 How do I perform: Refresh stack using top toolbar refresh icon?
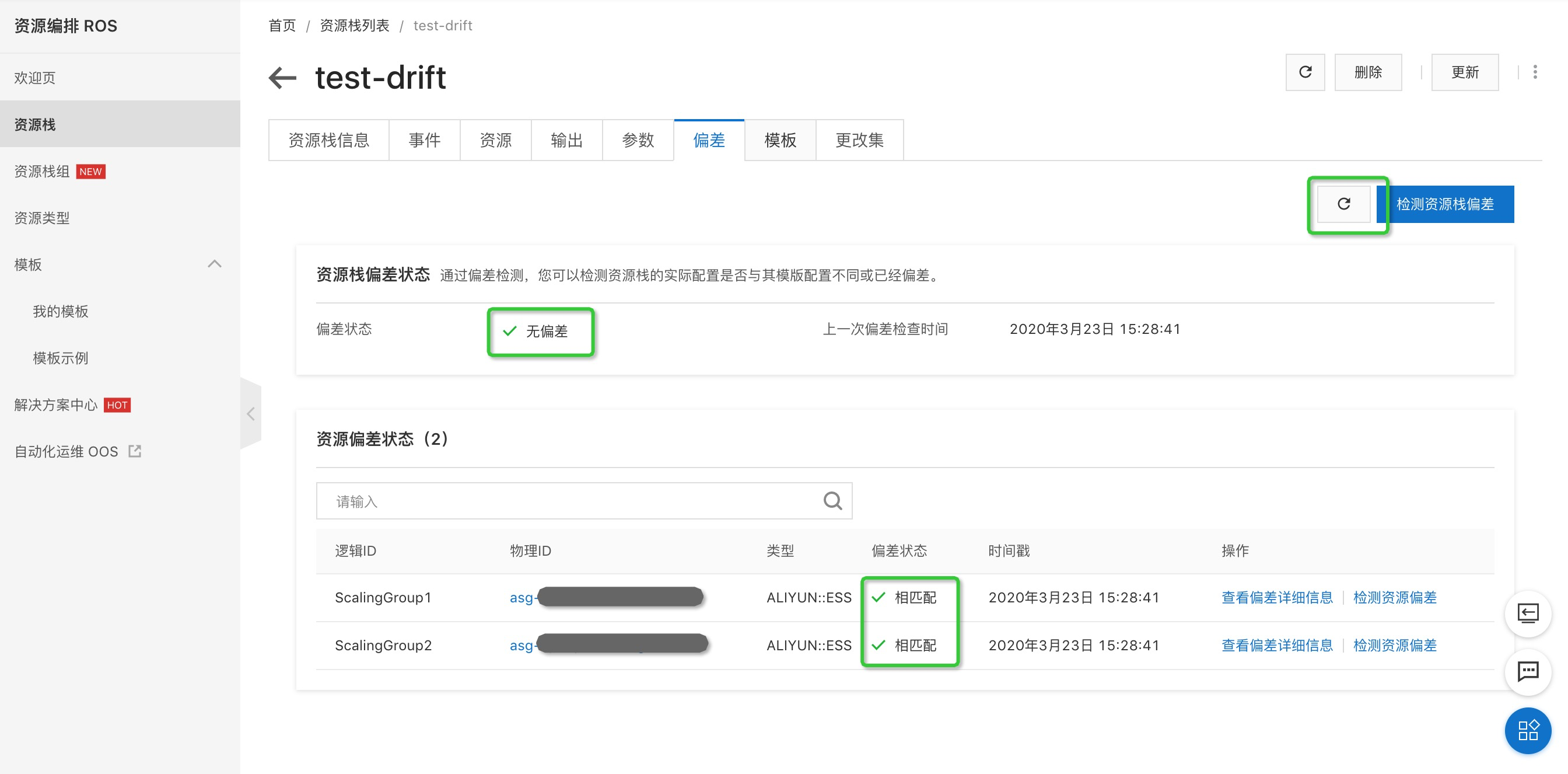[1305, 72]
